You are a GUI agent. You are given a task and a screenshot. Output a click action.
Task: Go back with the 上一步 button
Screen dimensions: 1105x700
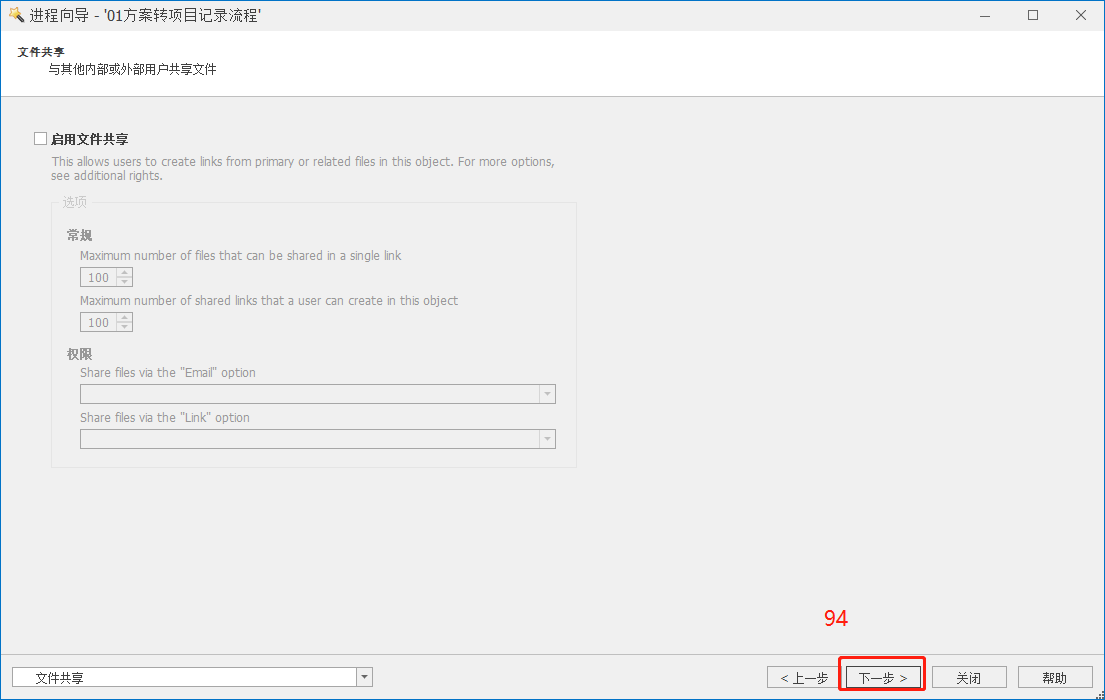pyautogui.click(x=804, y=678)
